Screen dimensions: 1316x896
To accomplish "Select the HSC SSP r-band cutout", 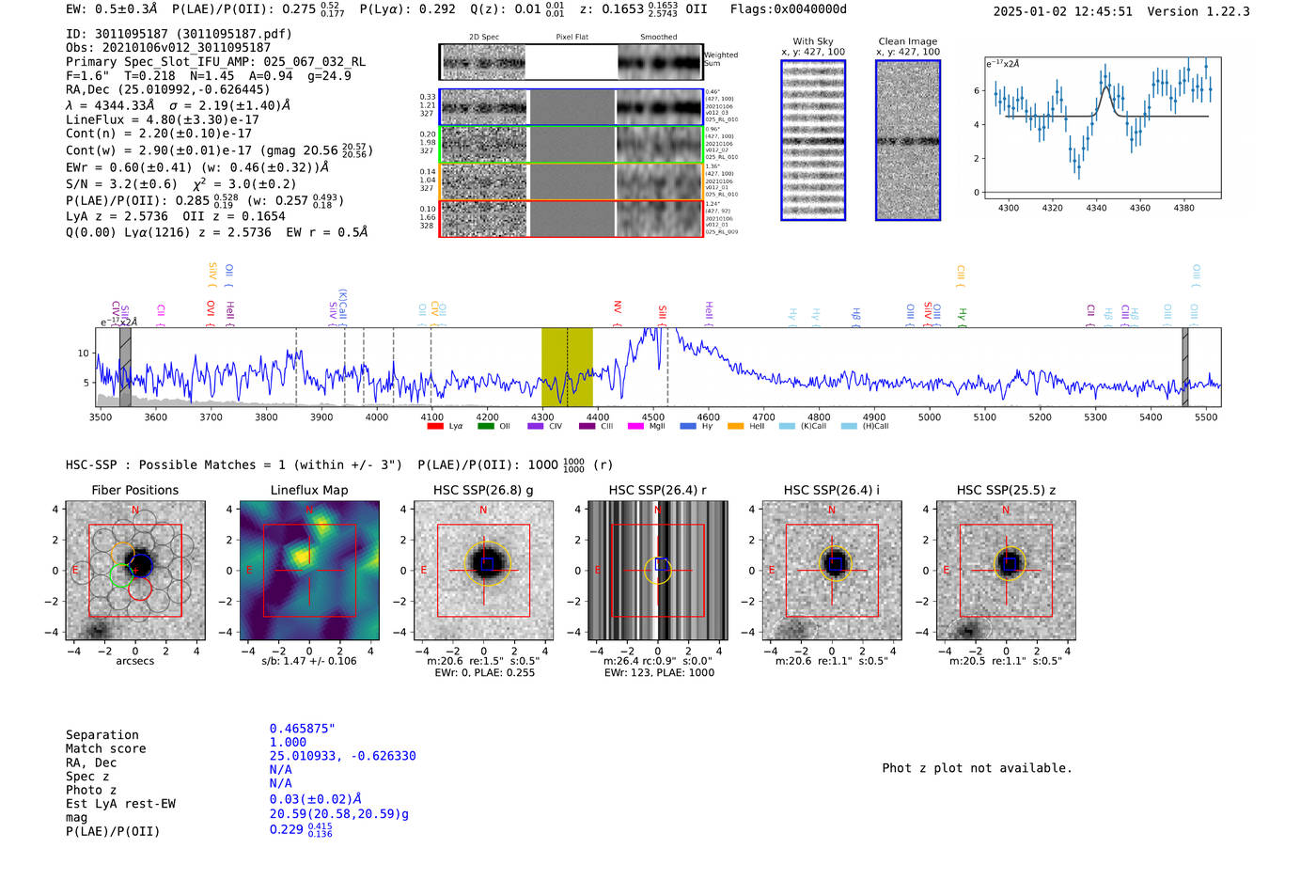I will [x=658, y=571].
